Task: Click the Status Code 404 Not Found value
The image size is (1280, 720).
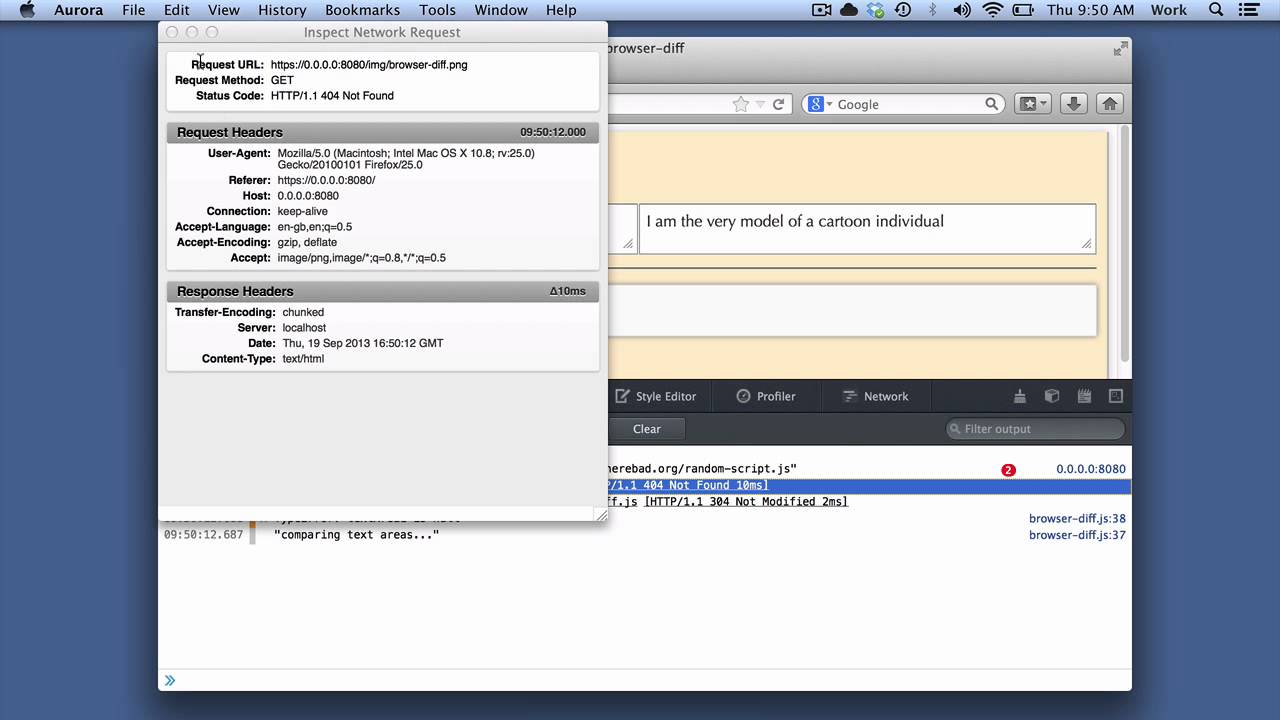Action: pyautogui.click(x=332, y=96)
